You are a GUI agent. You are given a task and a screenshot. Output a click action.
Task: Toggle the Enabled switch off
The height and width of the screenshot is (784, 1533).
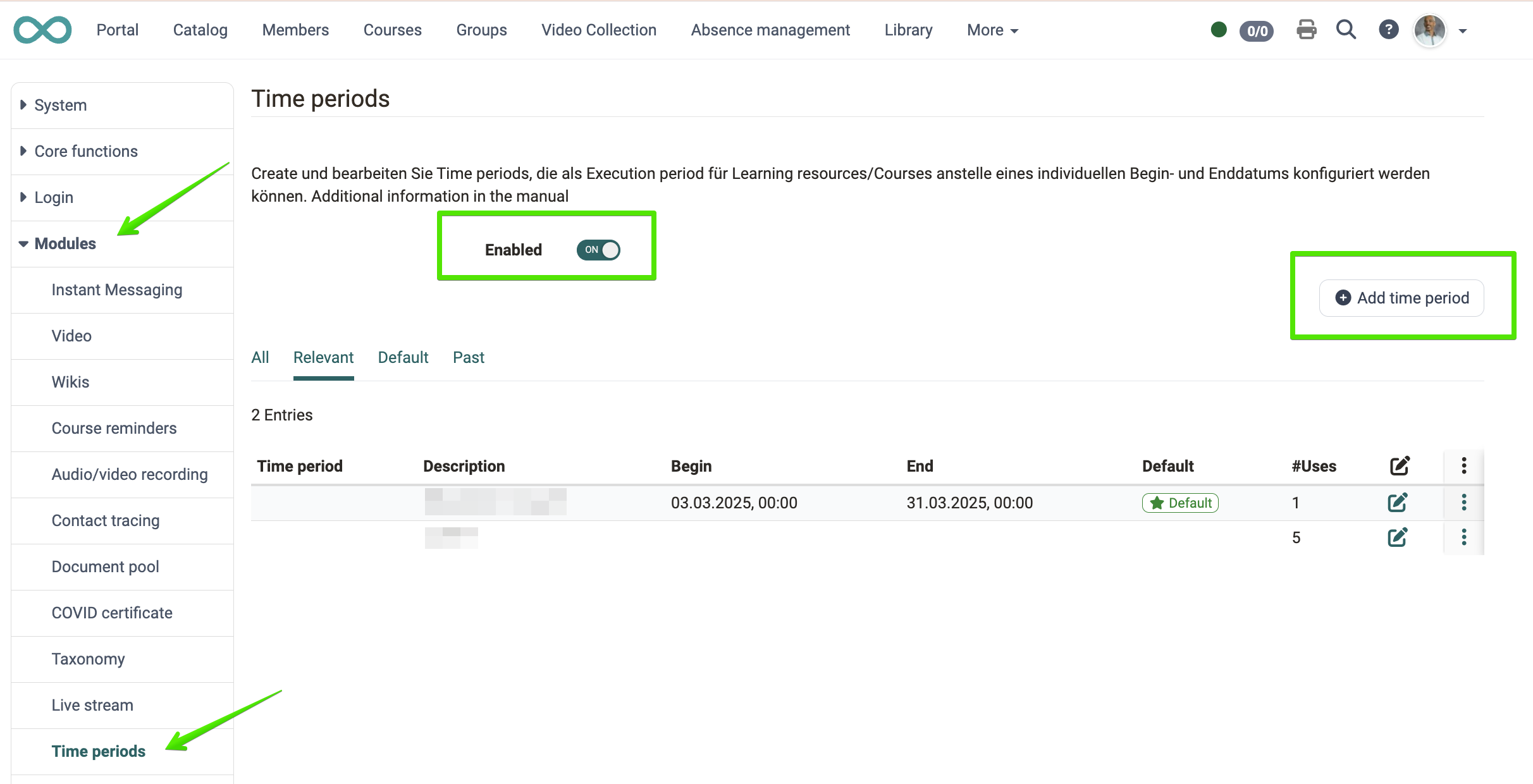click(598, 250)
